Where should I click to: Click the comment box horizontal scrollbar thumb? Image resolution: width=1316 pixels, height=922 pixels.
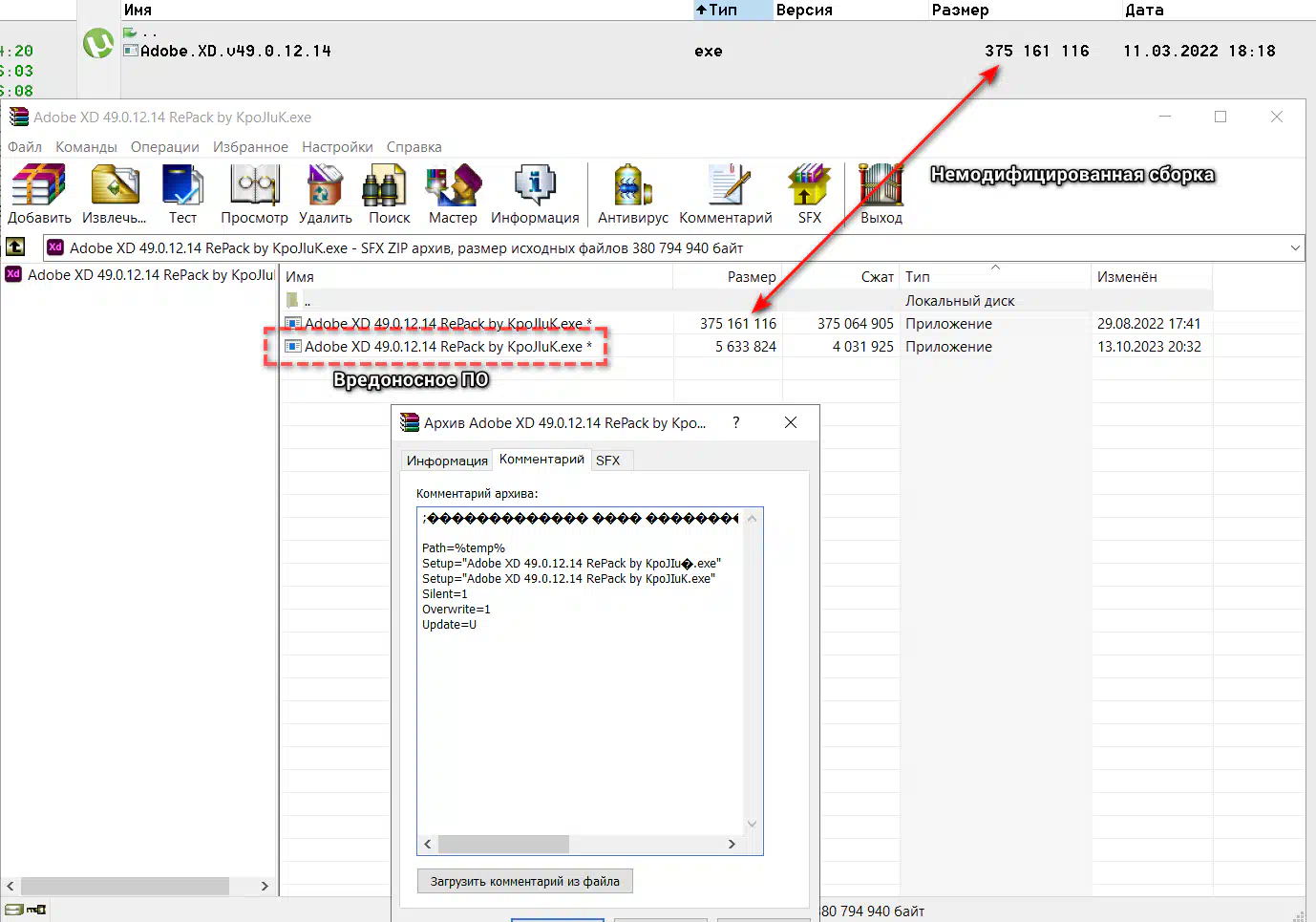tap(503, 844)
